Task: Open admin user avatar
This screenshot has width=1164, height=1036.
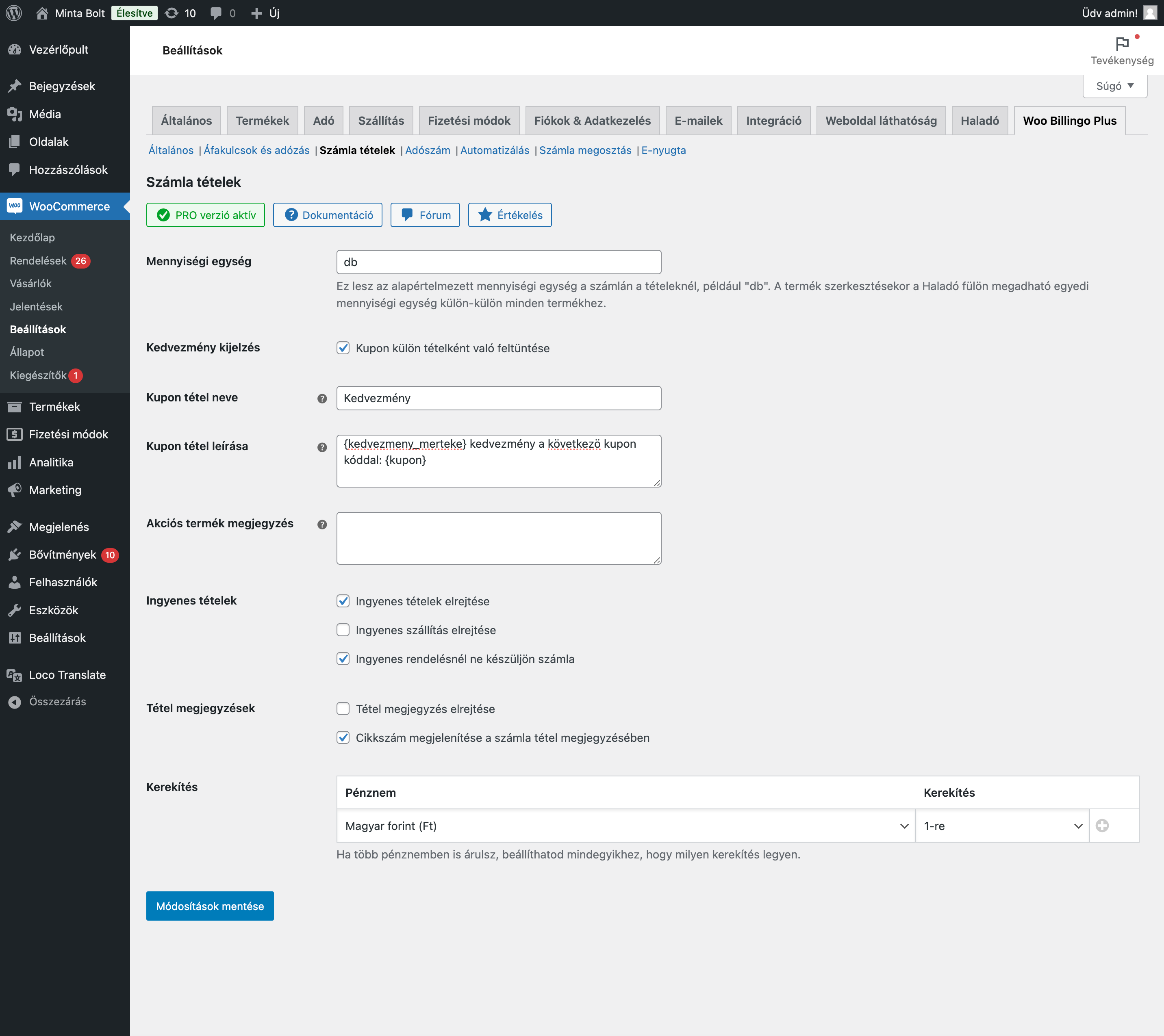Action: [x=1150, y=13]
